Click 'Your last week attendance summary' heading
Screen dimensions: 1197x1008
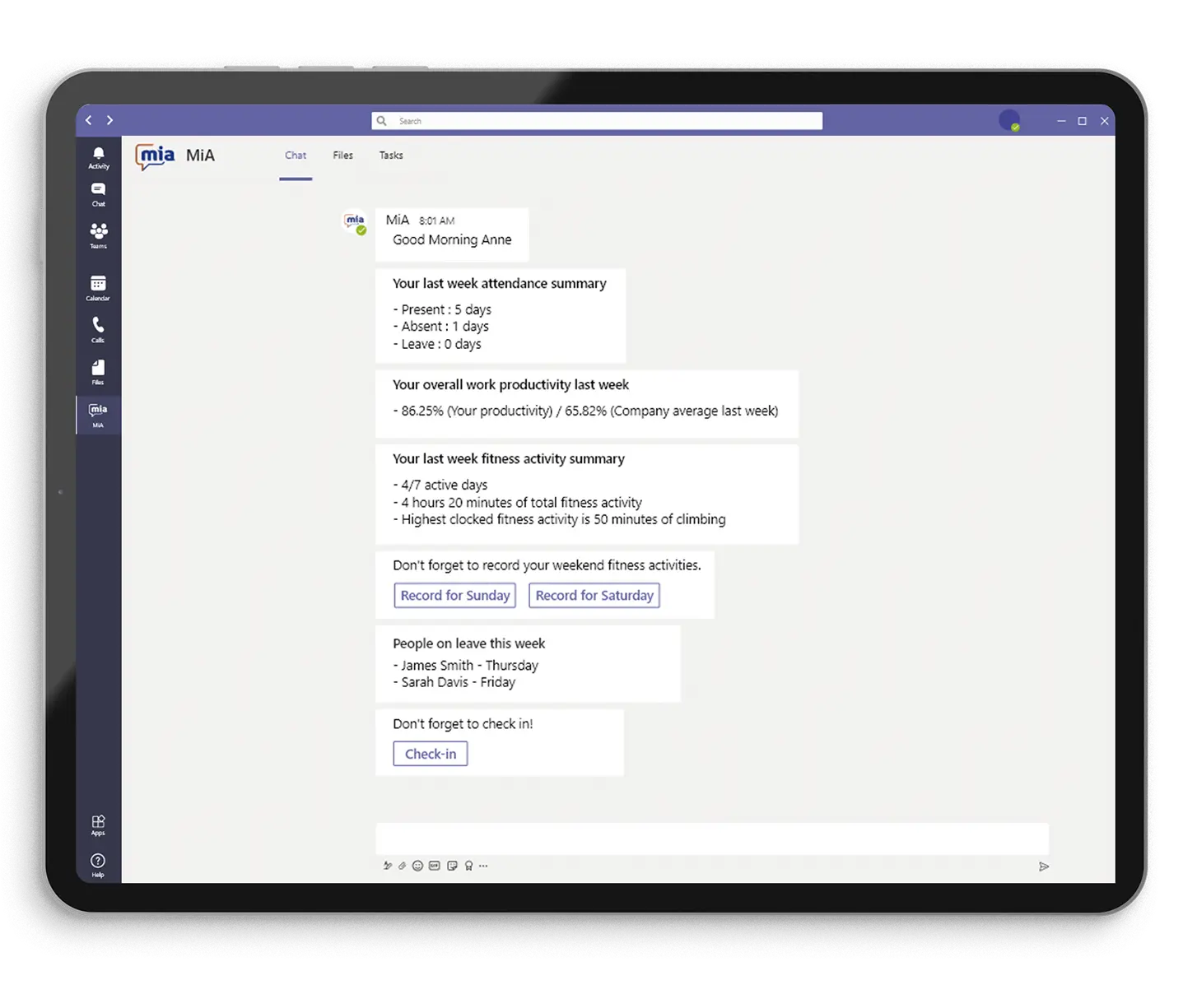click(499, 283)
